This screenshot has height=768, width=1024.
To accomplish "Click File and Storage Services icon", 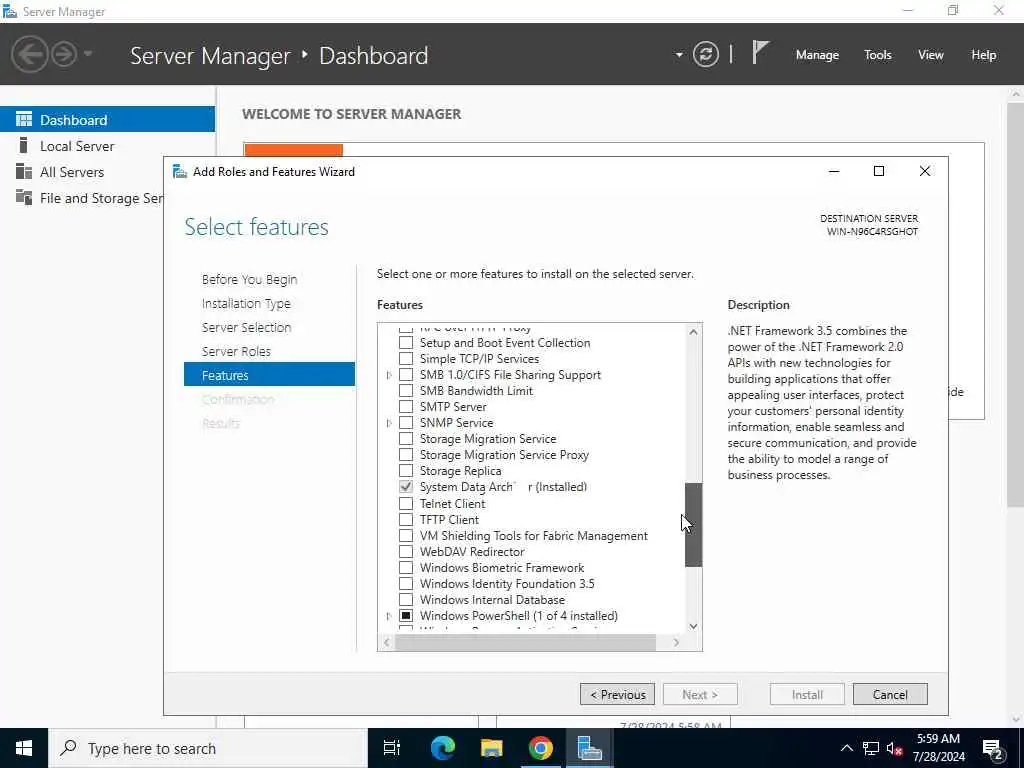I will [24, 198].
